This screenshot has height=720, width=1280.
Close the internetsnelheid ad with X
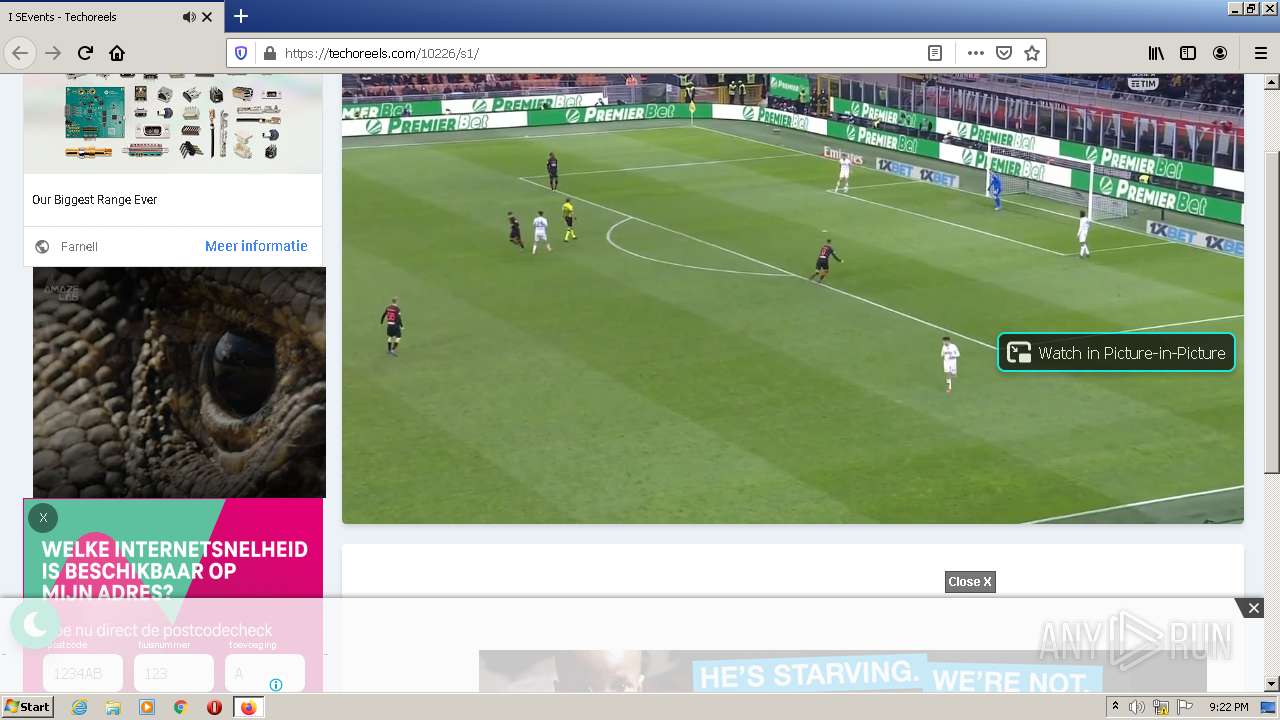43,518
